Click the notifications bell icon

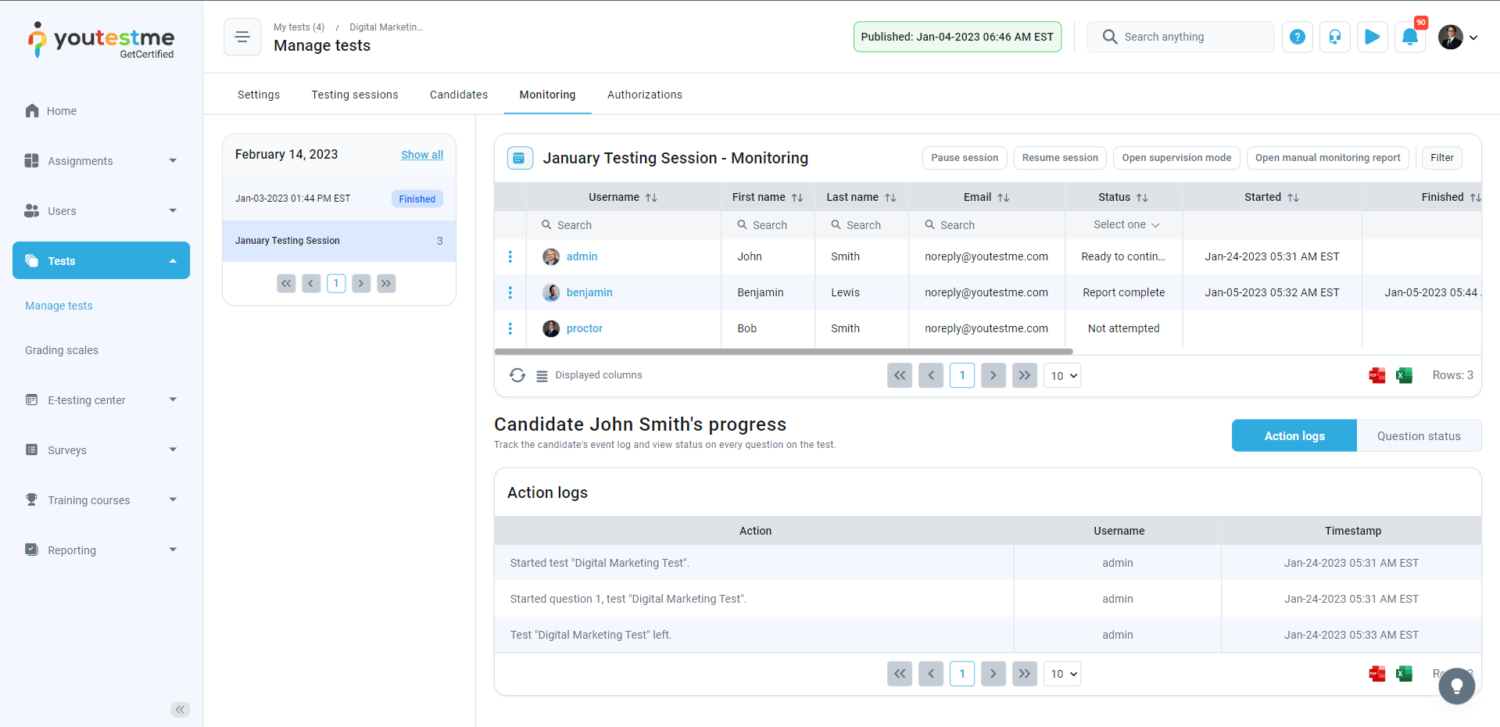pos(1409,37)
